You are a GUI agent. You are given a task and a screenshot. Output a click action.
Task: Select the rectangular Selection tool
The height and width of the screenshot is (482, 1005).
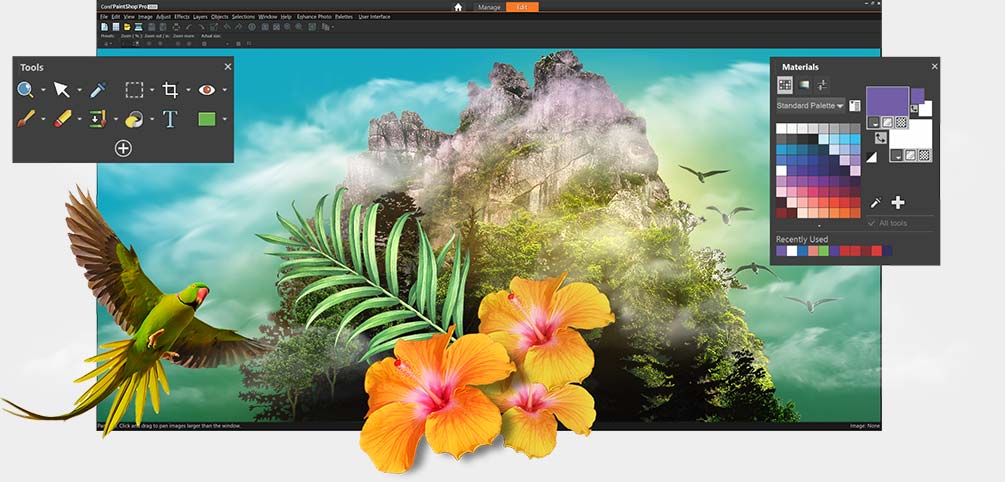(x=134, y=90)
